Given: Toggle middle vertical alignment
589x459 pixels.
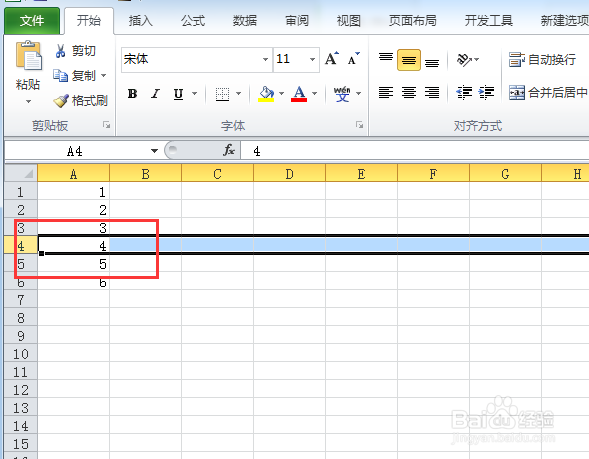Looking at the screenshot, I should (409, 60).
